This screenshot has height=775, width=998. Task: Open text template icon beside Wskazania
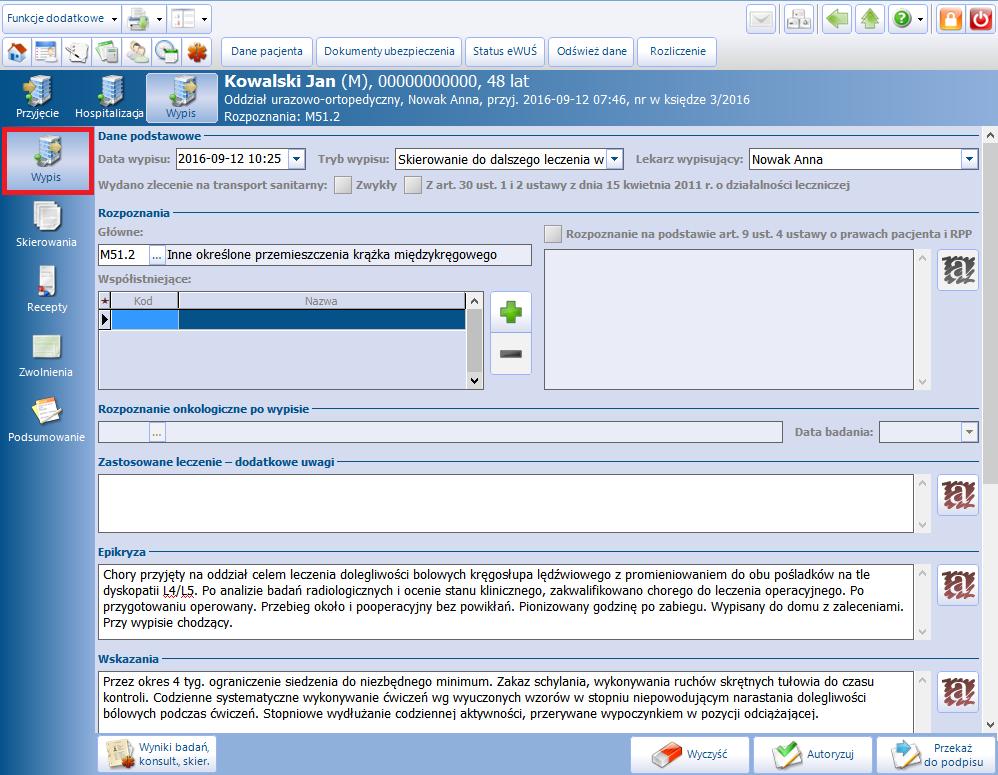(958, 692)
